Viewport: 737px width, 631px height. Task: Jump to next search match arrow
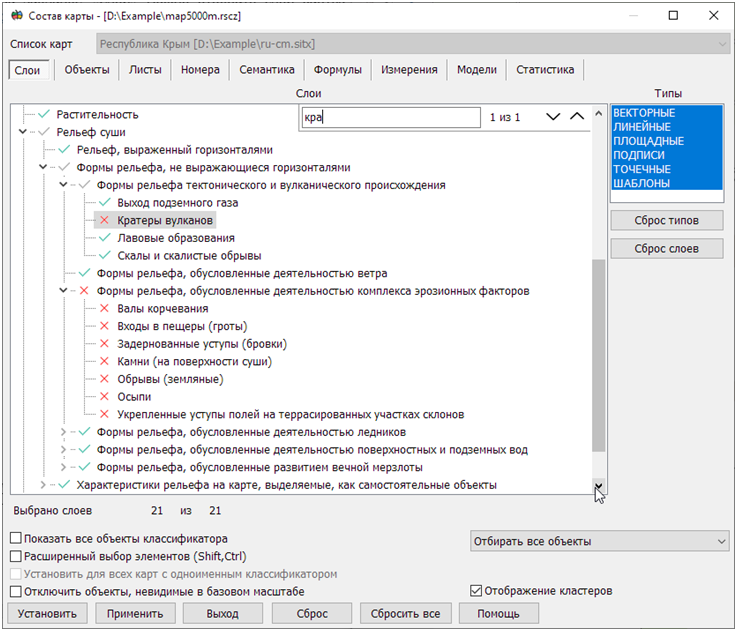click(553, 117)
